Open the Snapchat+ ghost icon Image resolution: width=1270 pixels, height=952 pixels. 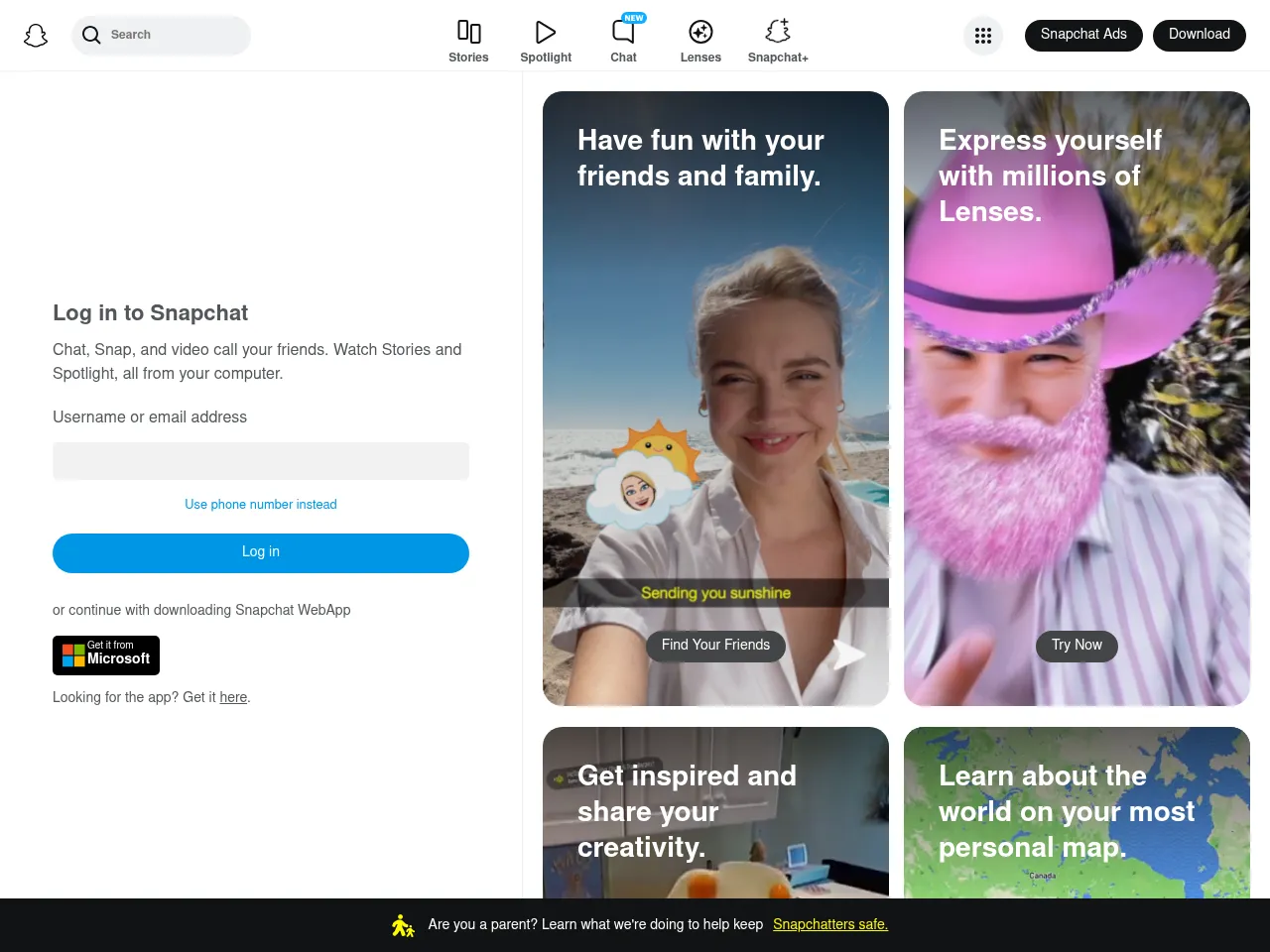pos(778,32)
